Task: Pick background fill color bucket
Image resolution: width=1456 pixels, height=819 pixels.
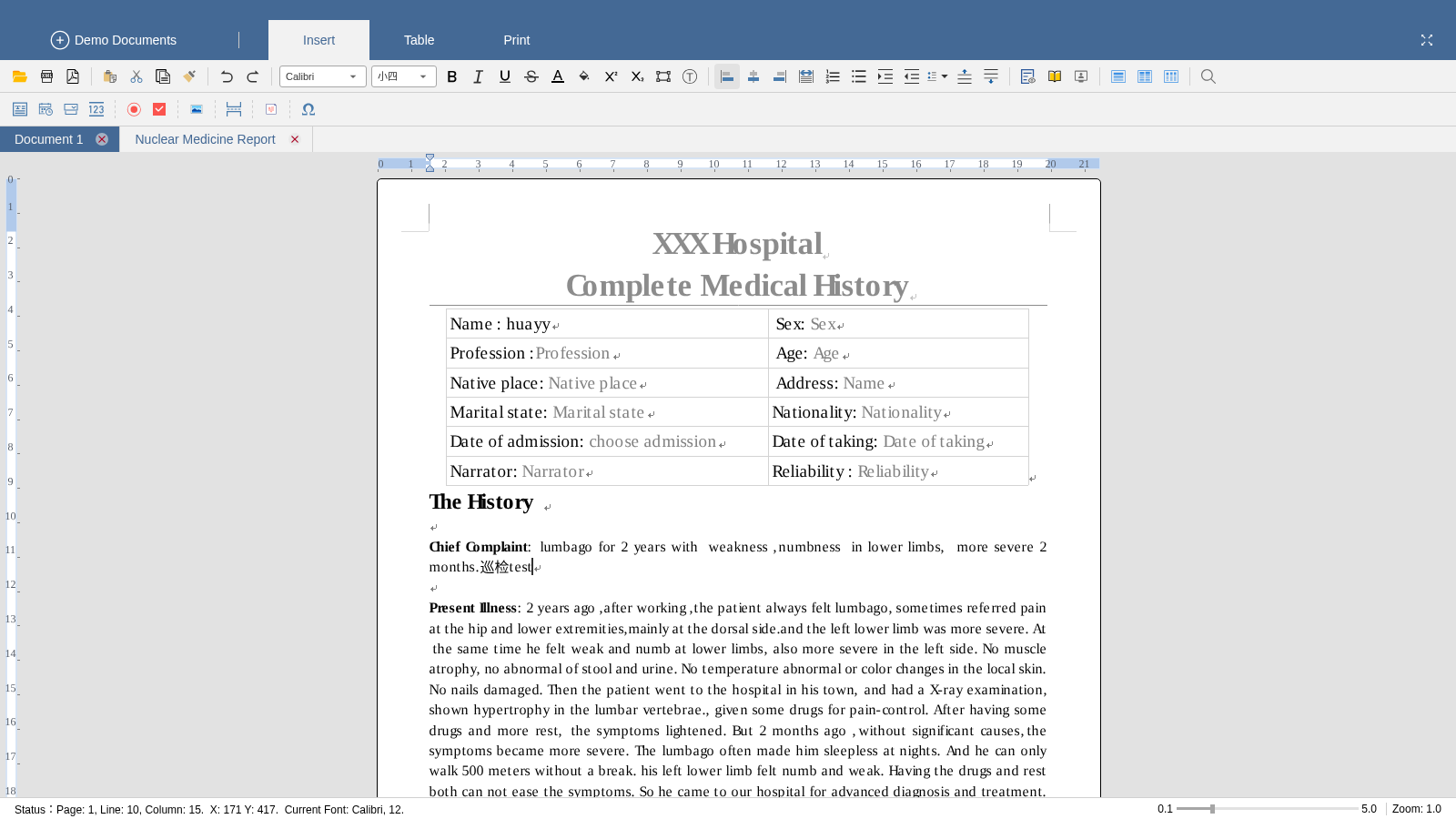Action: point(584,76)
